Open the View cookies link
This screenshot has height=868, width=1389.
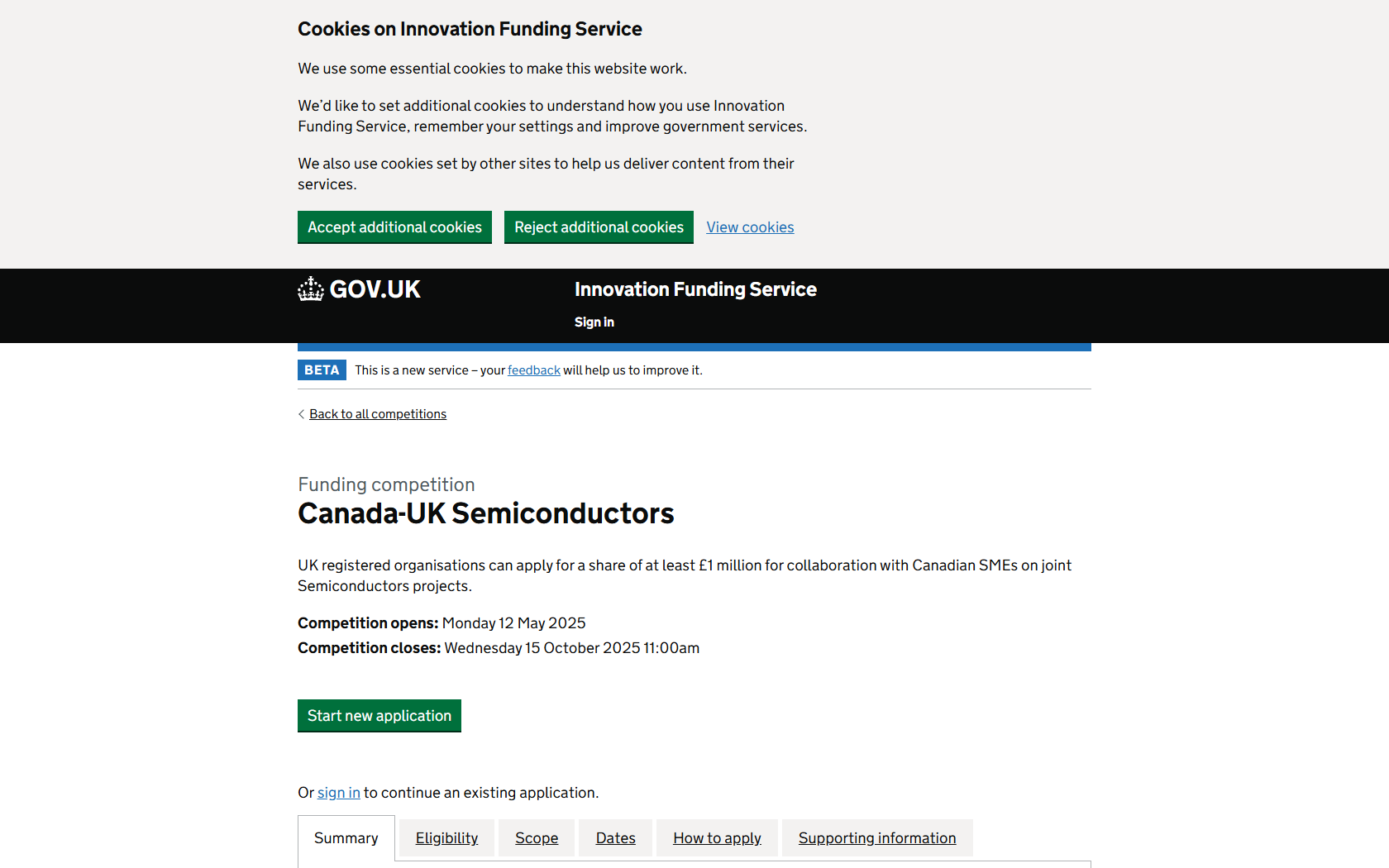[x=750, y=227]
